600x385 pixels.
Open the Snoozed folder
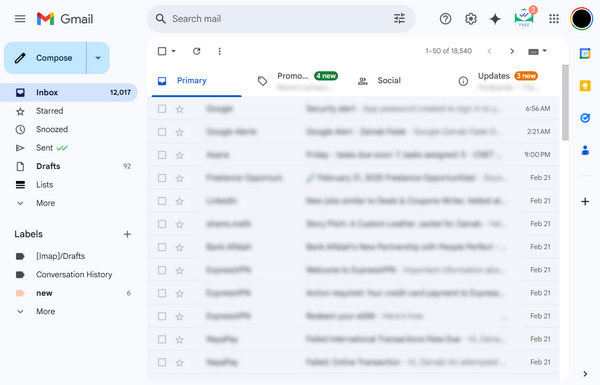click(69, 129)
